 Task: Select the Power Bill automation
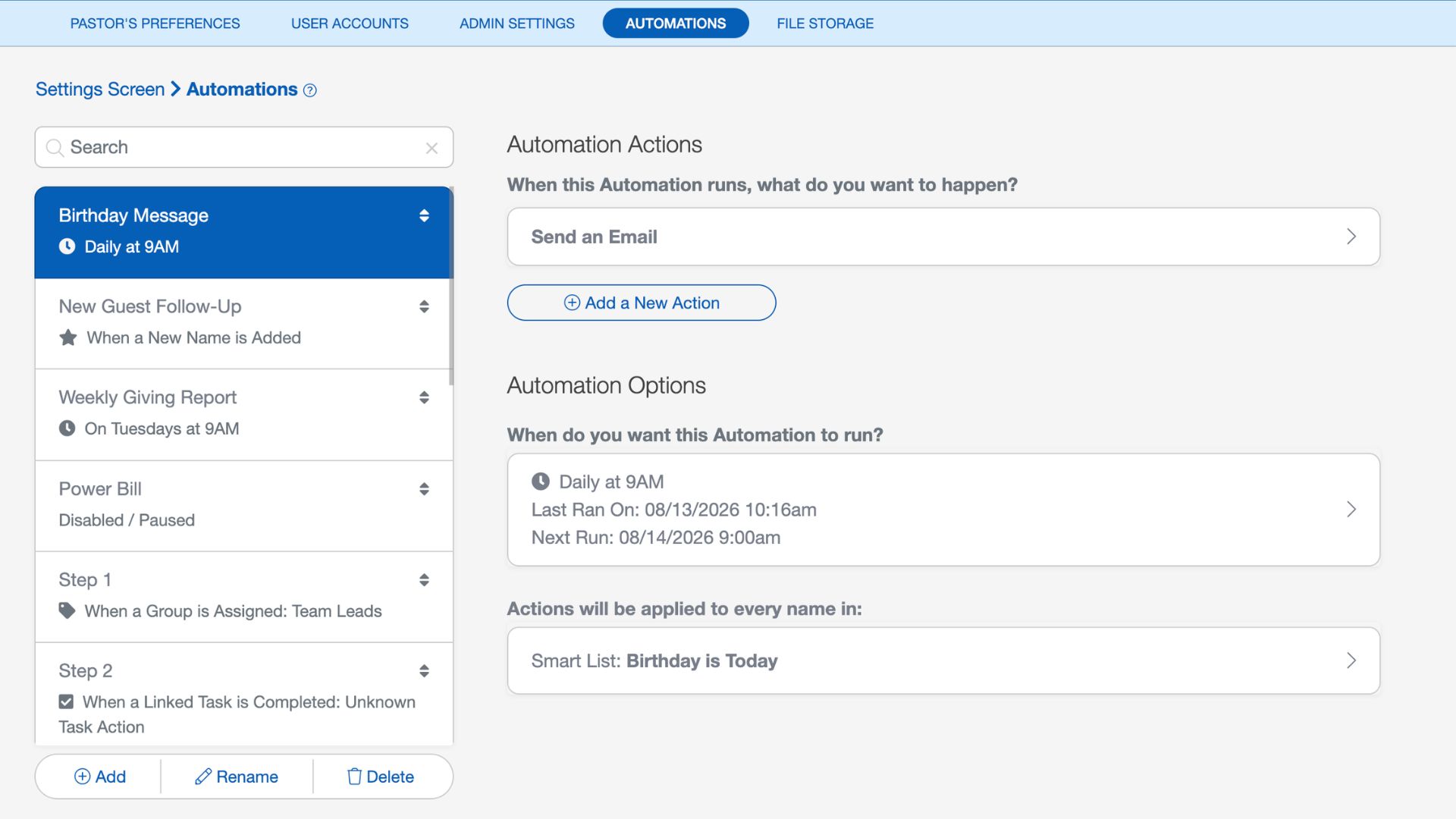click(243, 506)
